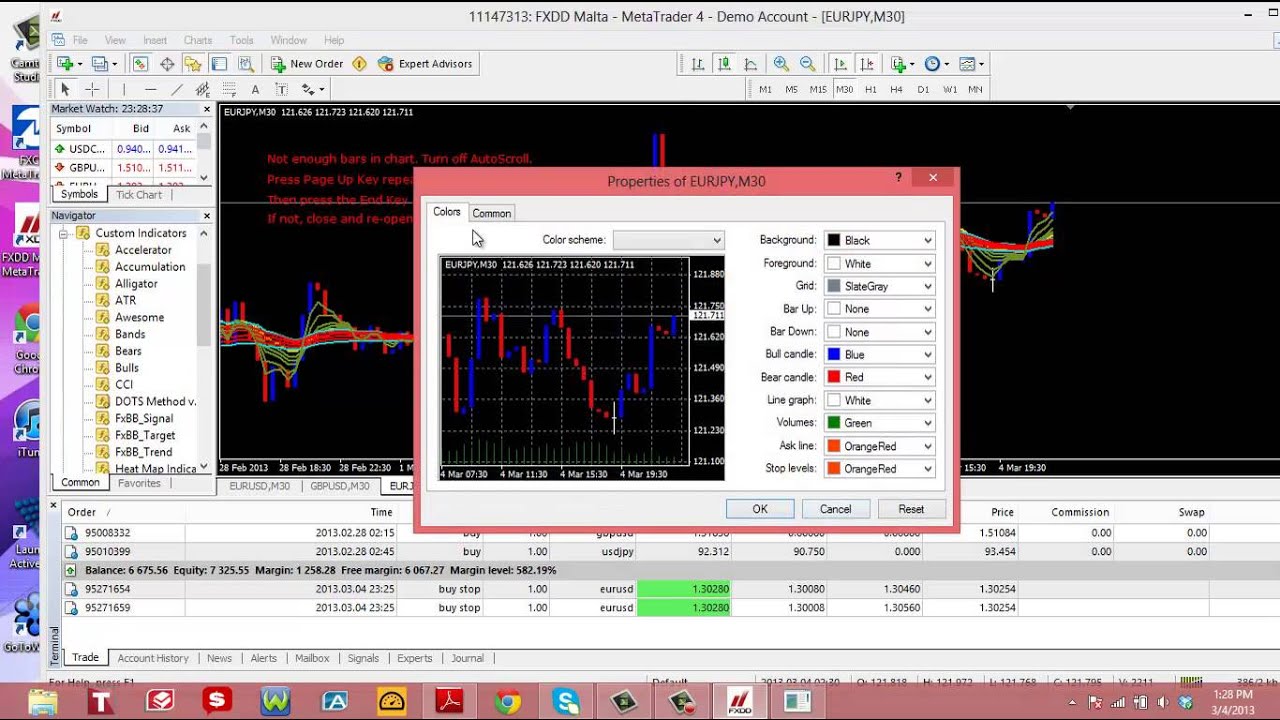1280x720 pixels.
Task: Click the red Bear candle color swatch
Action: tap(834, 377)
